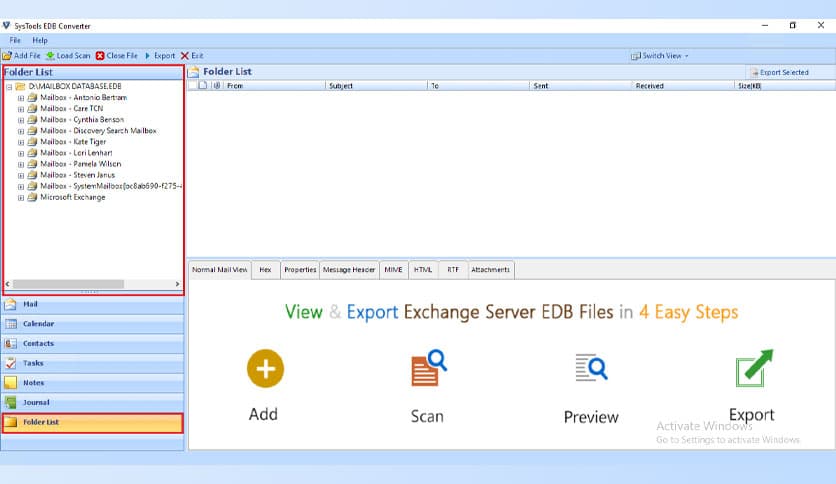Viewport: 836px width, 484px height.
Task: Select Mailbox - Steven Janus text
Action: click(x=77, y=175)
